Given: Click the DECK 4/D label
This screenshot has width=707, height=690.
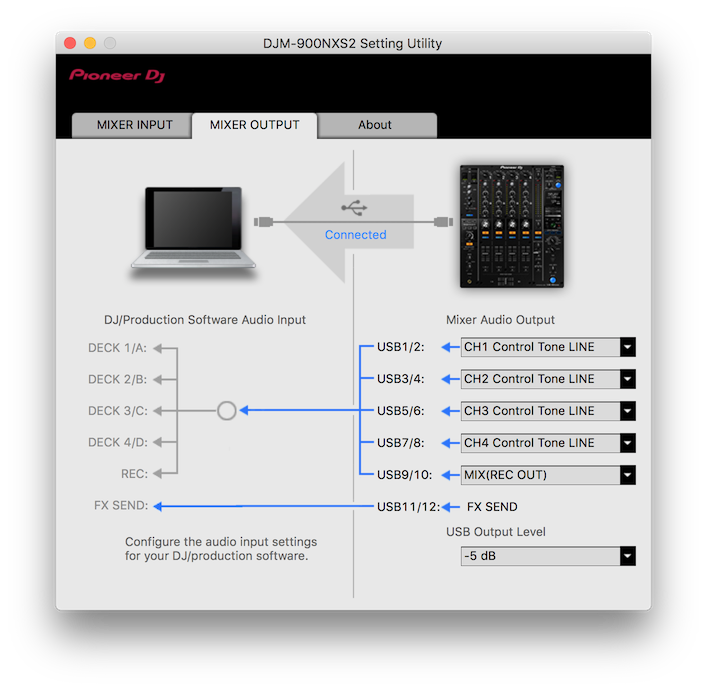Looking at the screenshot, I should coord(117,442).
